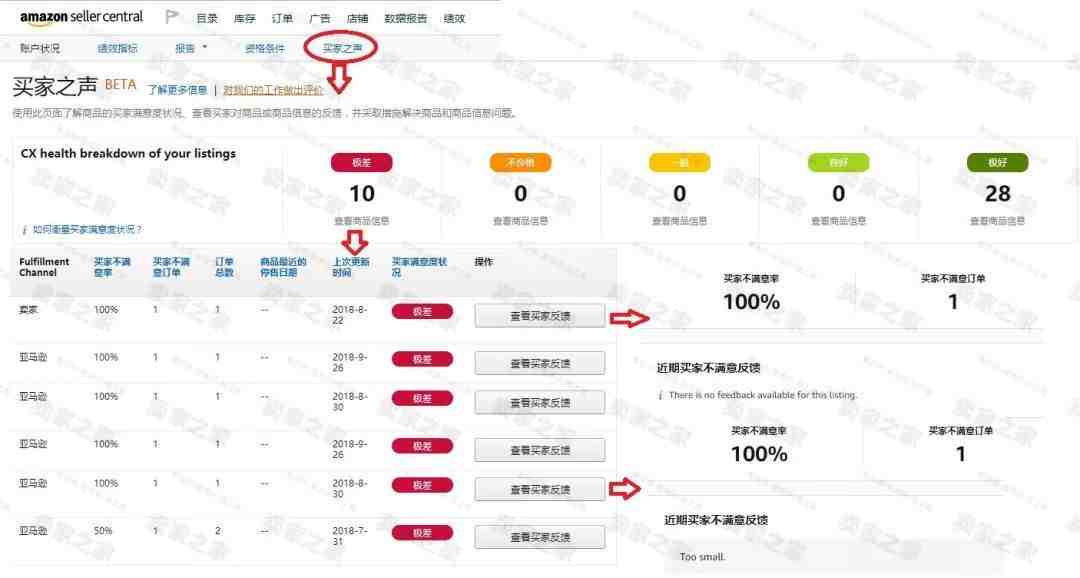Sort by the Fulfillment Channel column header
Screen dimensions: 1080x578
[44, 267]
